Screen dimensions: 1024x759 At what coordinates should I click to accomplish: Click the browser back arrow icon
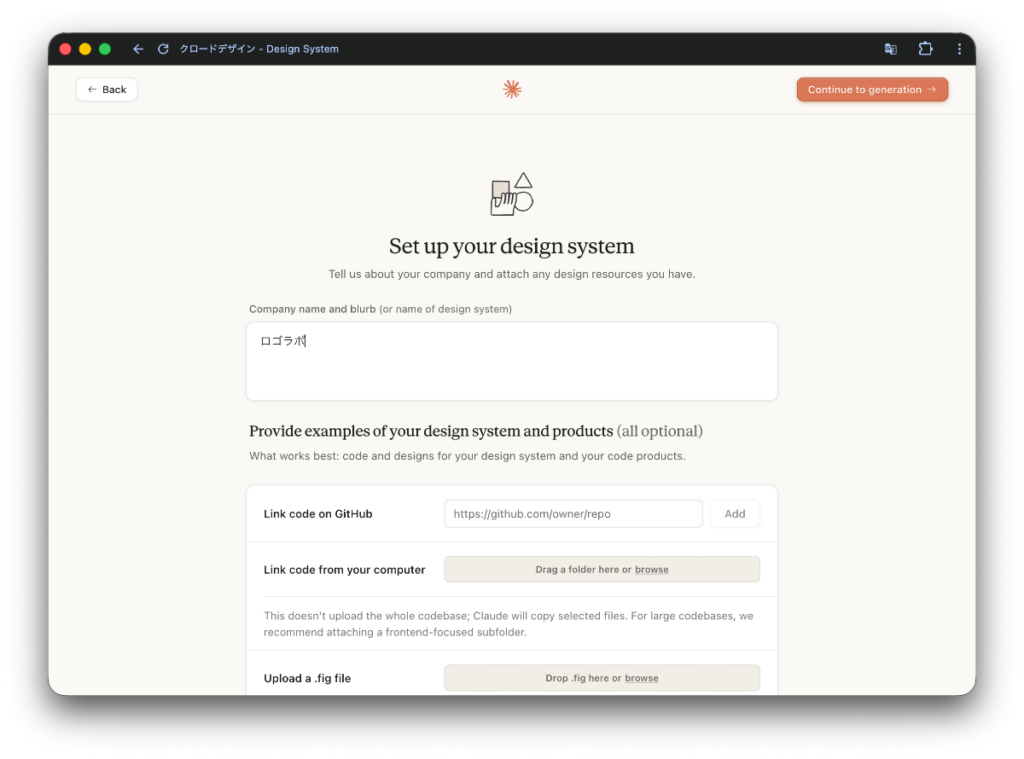138,49
